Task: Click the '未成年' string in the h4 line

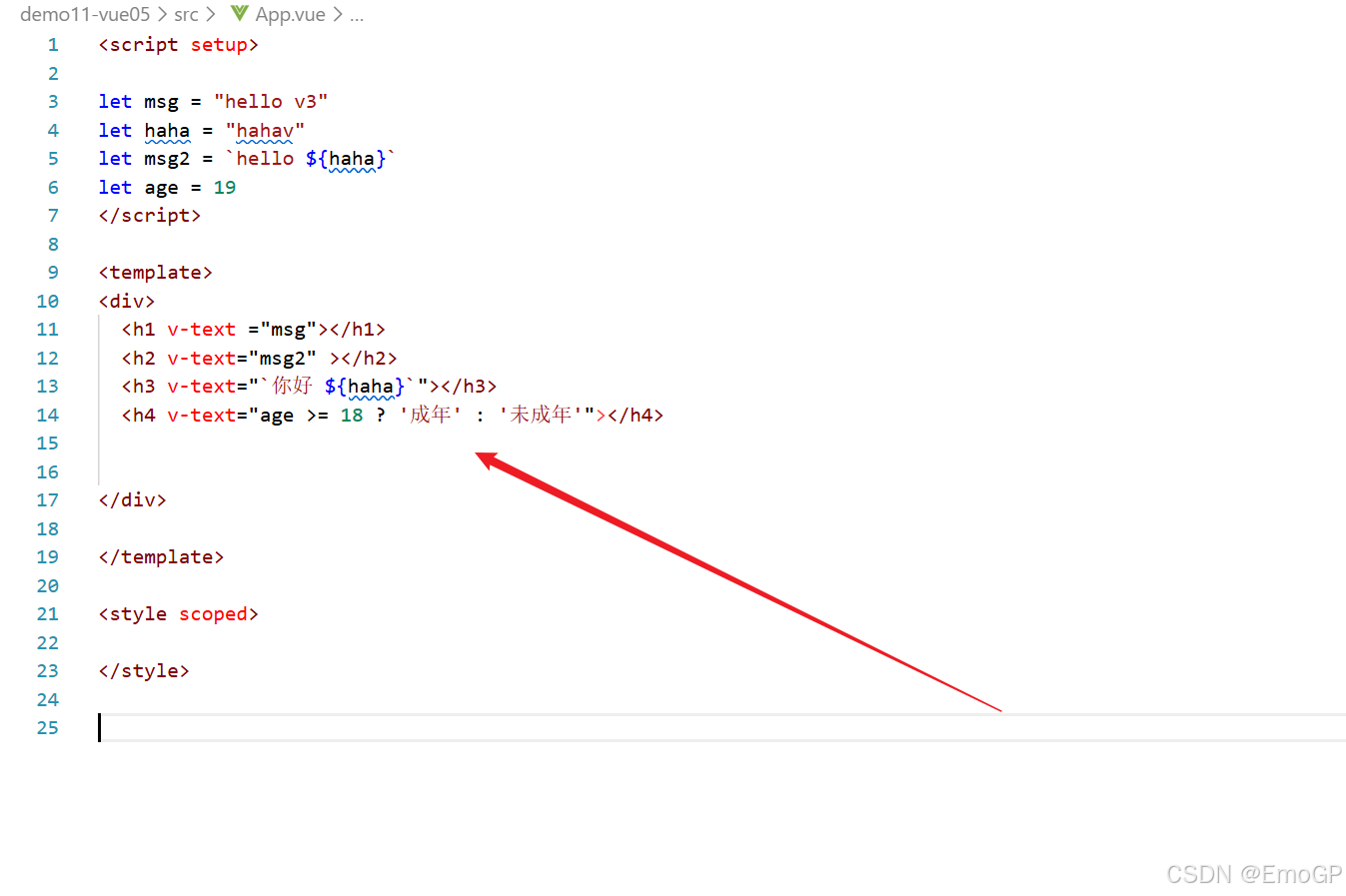Action: tap(541, 415)
